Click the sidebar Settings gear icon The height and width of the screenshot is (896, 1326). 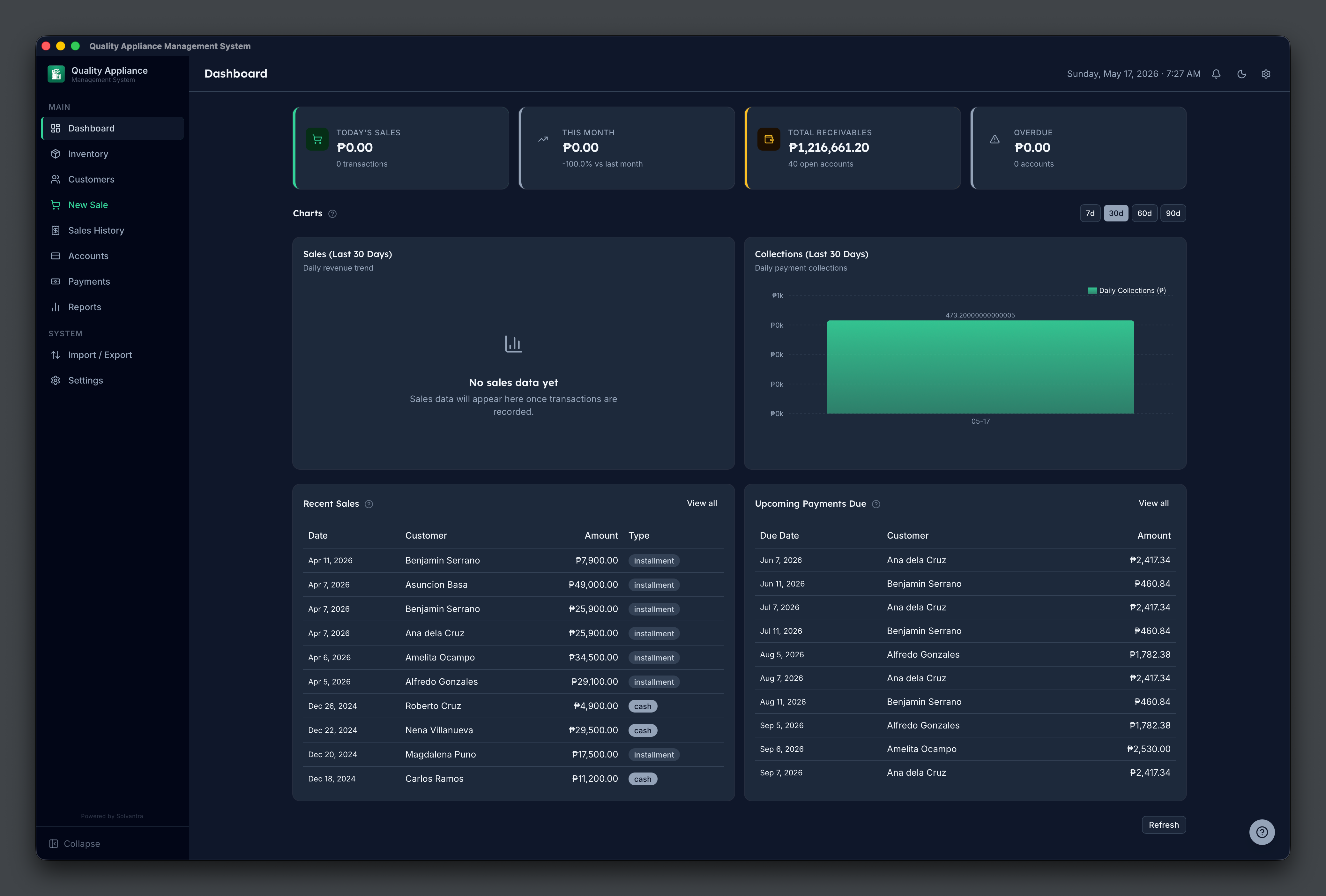click(55, 381)
